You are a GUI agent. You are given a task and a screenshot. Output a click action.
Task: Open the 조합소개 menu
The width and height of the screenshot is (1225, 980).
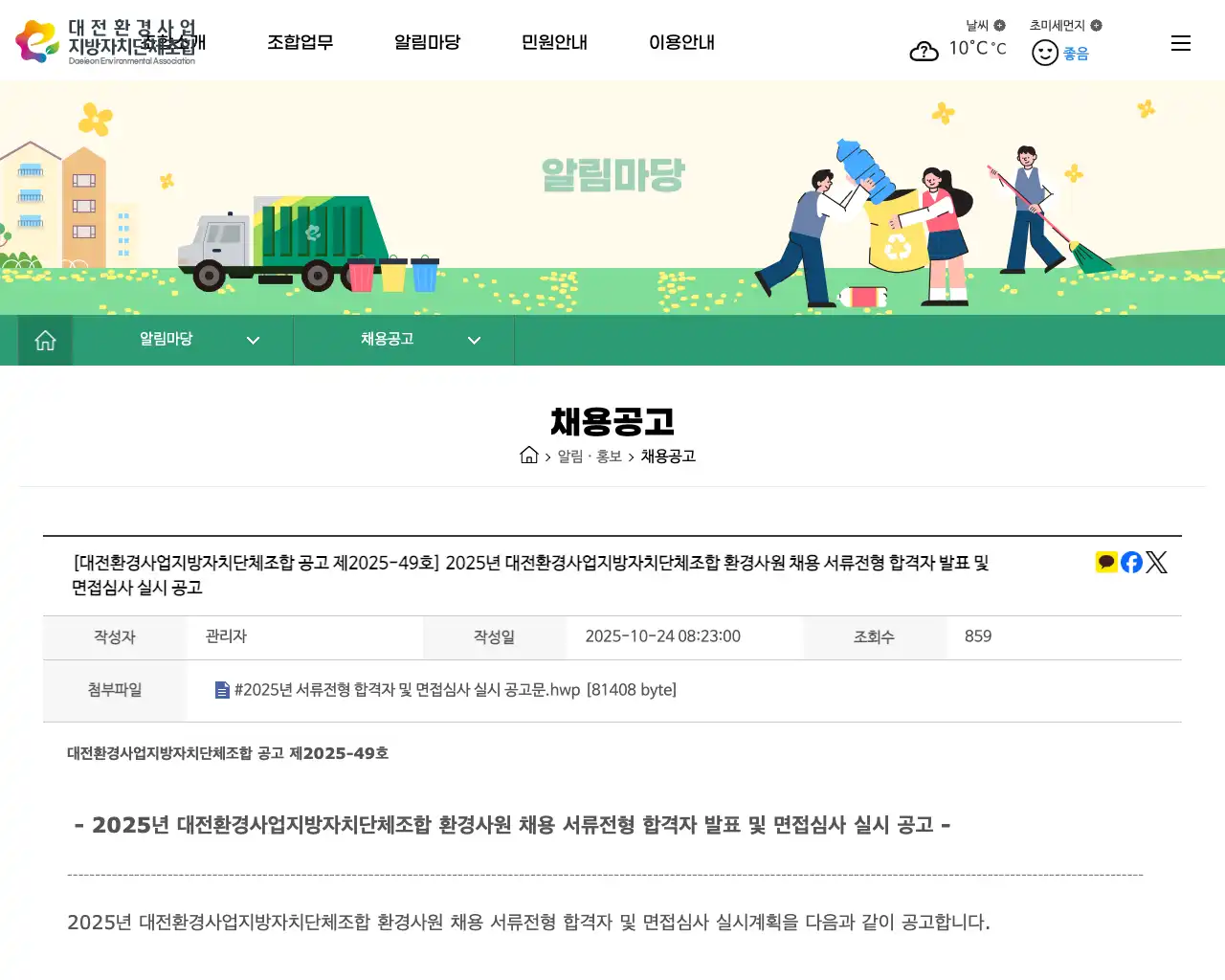(x=173, y=42)
